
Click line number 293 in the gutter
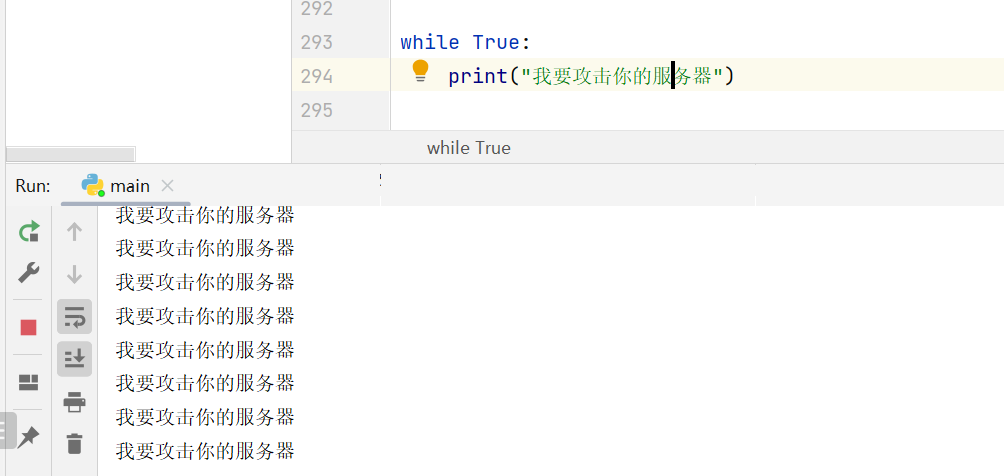click(x=316, y=42)
